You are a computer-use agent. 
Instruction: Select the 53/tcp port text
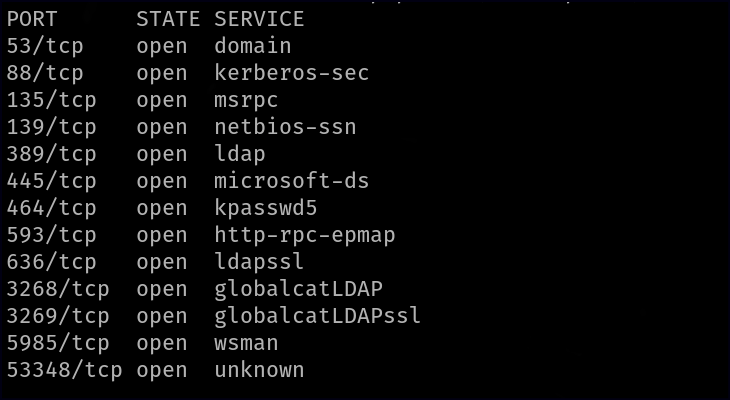(45, 46)
